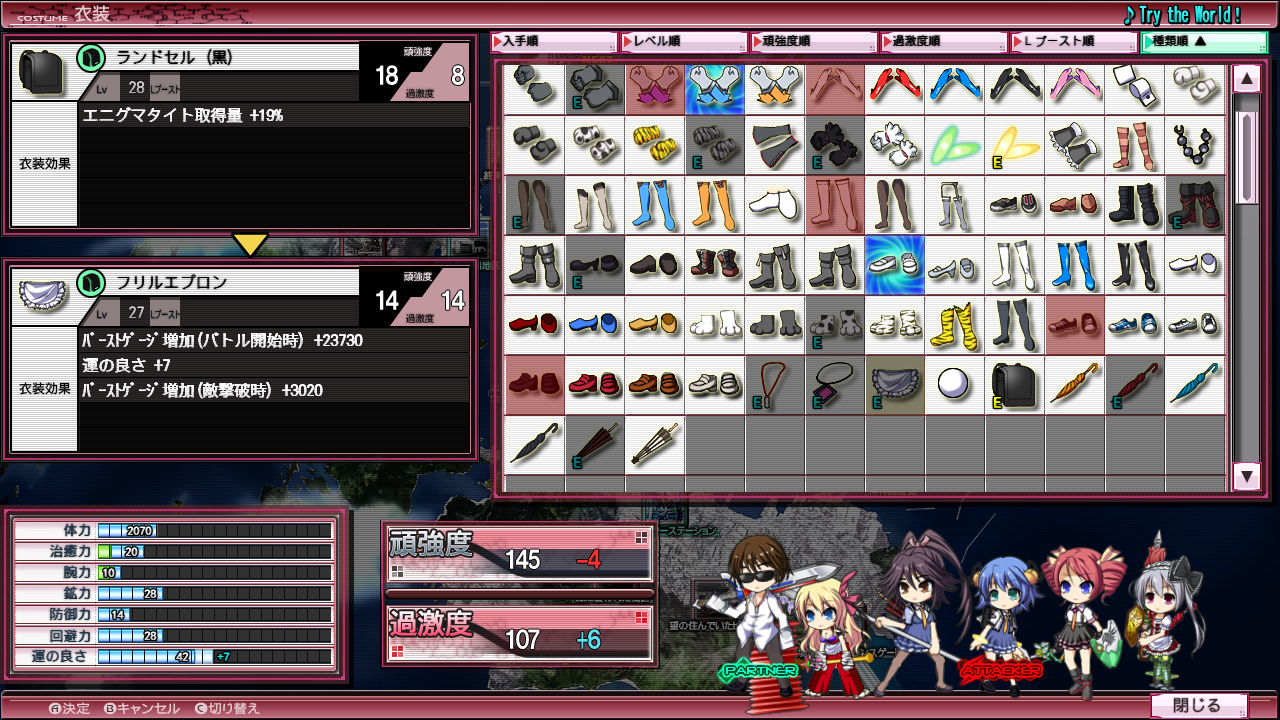Screen dimensions: 1280x720
Task: Select the black randoseru backpack in grid
Action: coord(1015,385)
